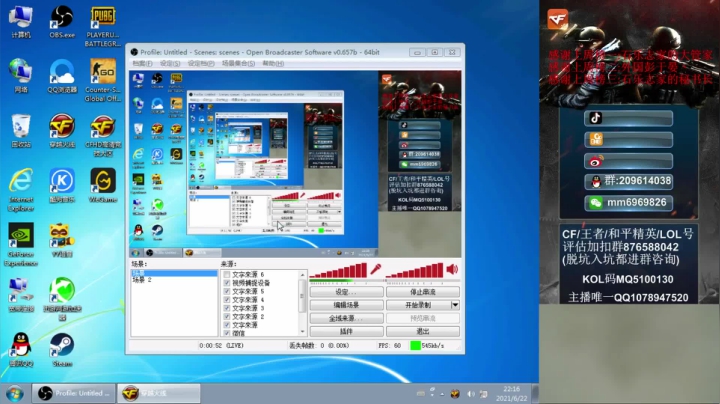Screen dimensions: 720x404
Task: Open the 计算机 (Computer) desktop icon
Action: click(x=21, y=22)
